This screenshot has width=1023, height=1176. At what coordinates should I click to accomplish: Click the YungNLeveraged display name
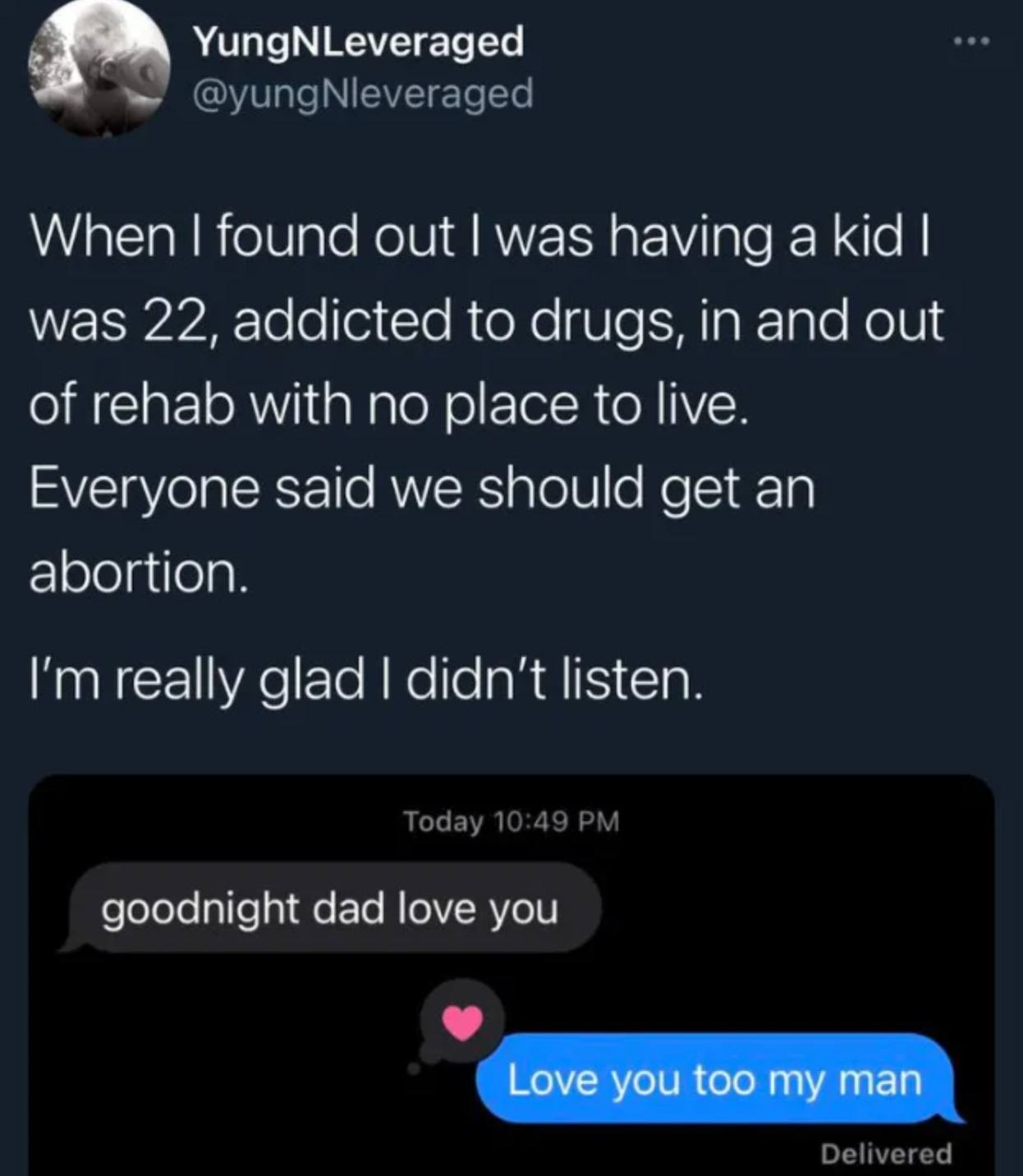click(x=358, y=41)
